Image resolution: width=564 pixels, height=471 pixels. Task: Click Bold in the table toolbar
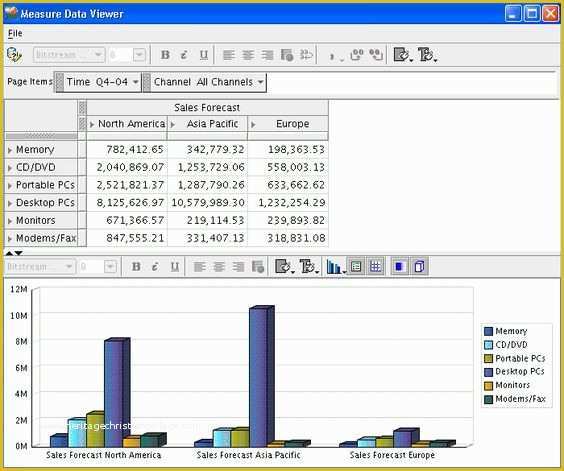(165, 55)
